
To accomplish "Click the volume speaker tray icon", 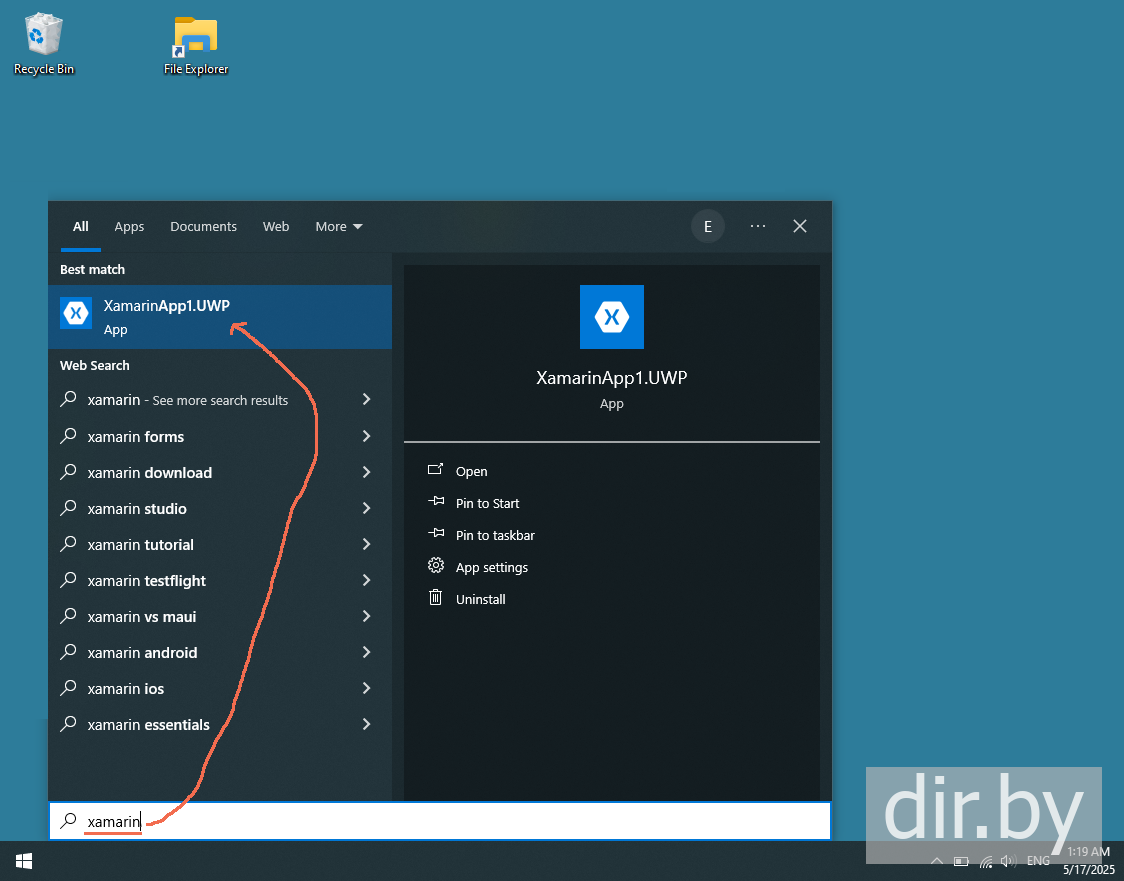I will [x=1009, y=861].
